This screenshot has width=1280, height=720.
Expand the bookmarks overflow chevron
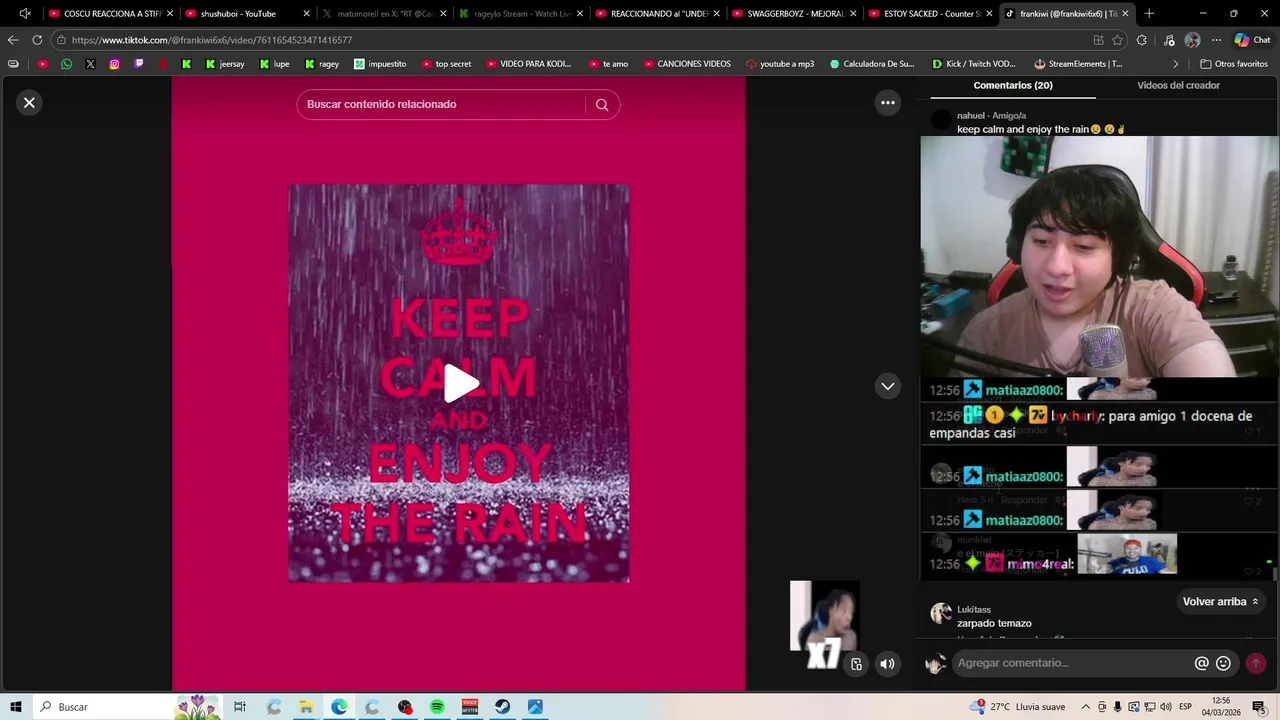(1177, 64)
